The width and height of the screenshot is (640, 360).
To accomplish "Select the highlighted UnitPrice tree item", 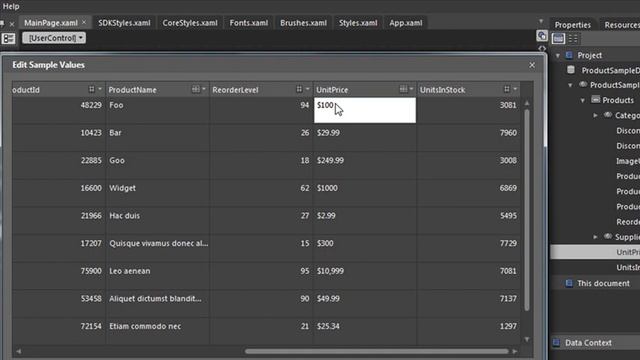I will (596, 252).
